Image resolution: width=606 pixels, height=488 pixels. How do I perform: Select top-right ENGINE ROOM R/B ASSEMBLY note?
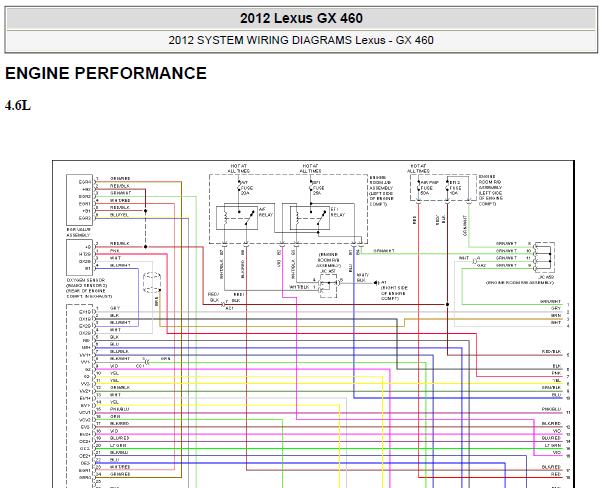490,190
